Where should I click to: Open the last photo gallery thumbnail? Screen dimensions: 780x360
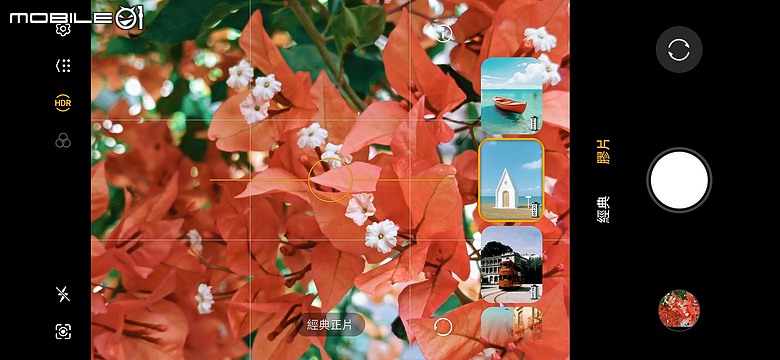coord(679,310)
